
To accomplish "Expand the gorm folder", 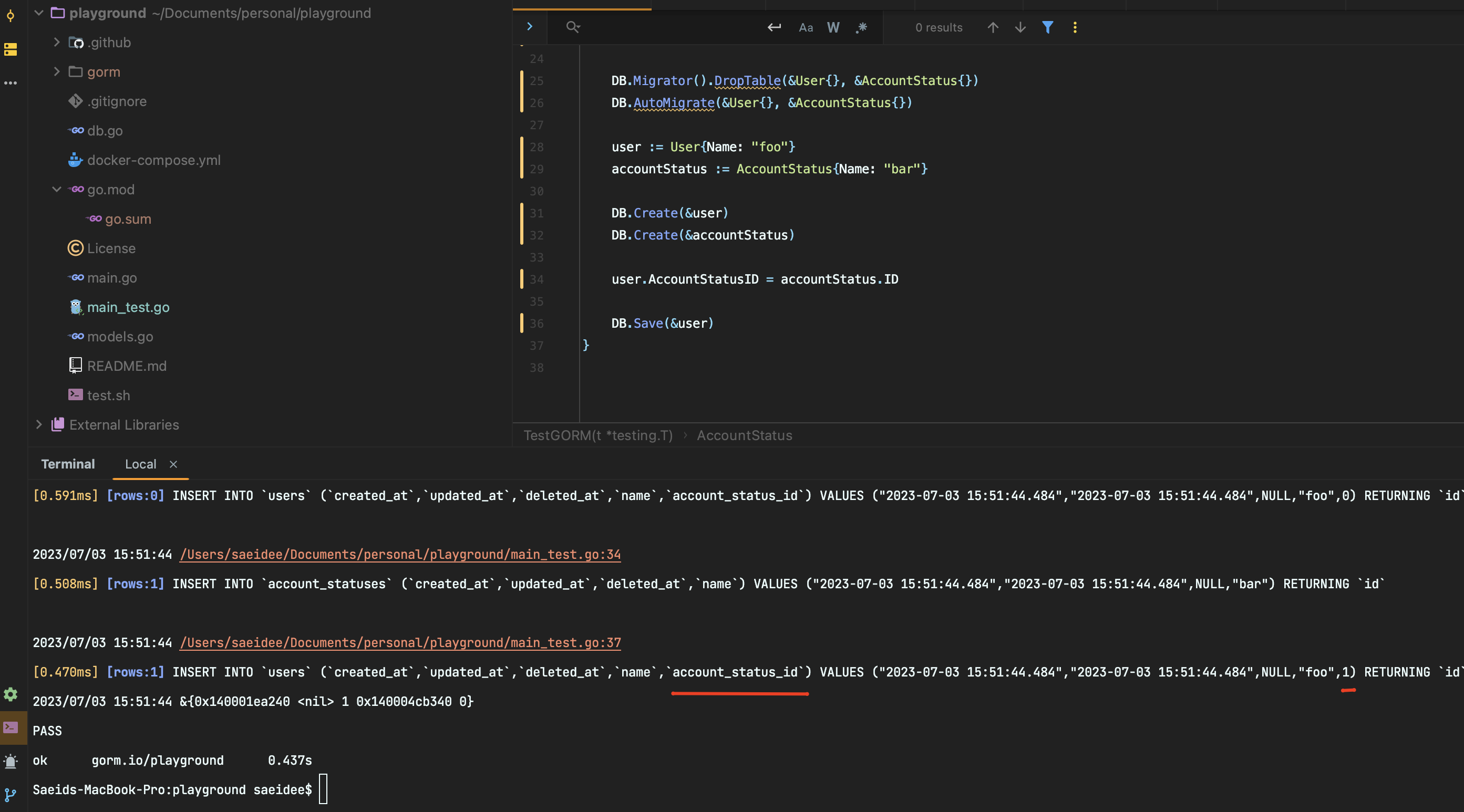I will [56, 71].
